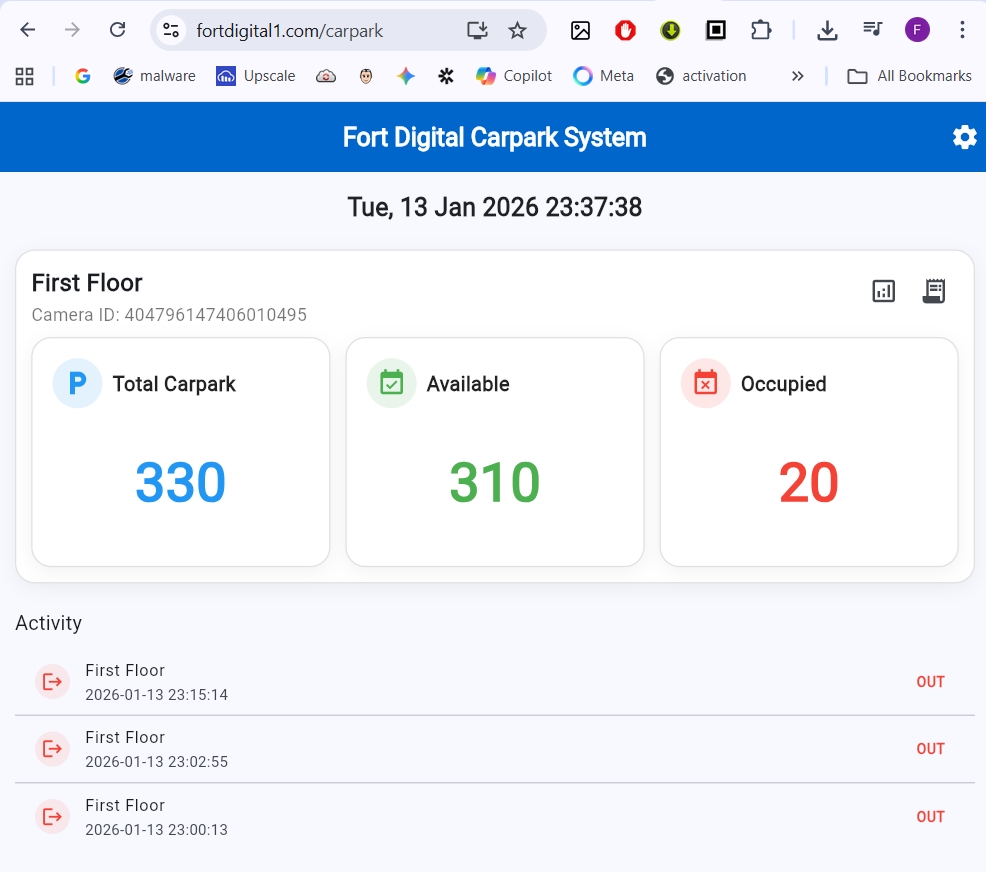The height and width of the screenshot is (872, 986).
Task: Bookmark this page with the star icon
Action: tap(517, 30)
